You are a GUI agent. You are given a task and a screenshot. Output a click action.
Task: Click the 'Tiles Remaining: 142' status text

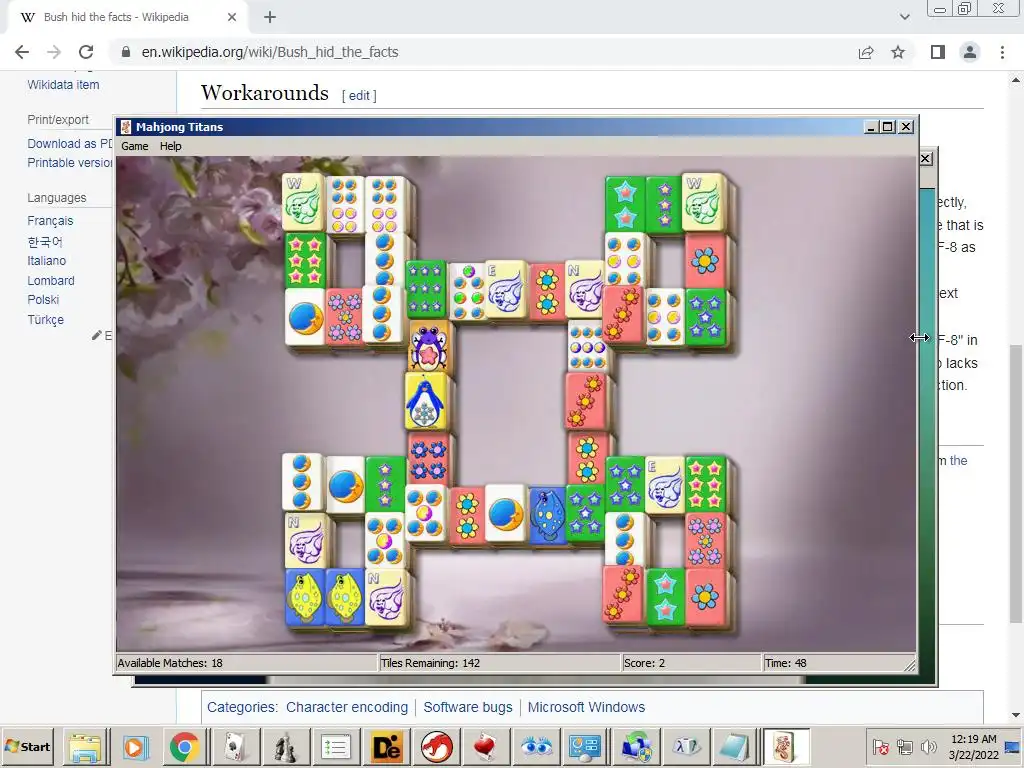430,664
